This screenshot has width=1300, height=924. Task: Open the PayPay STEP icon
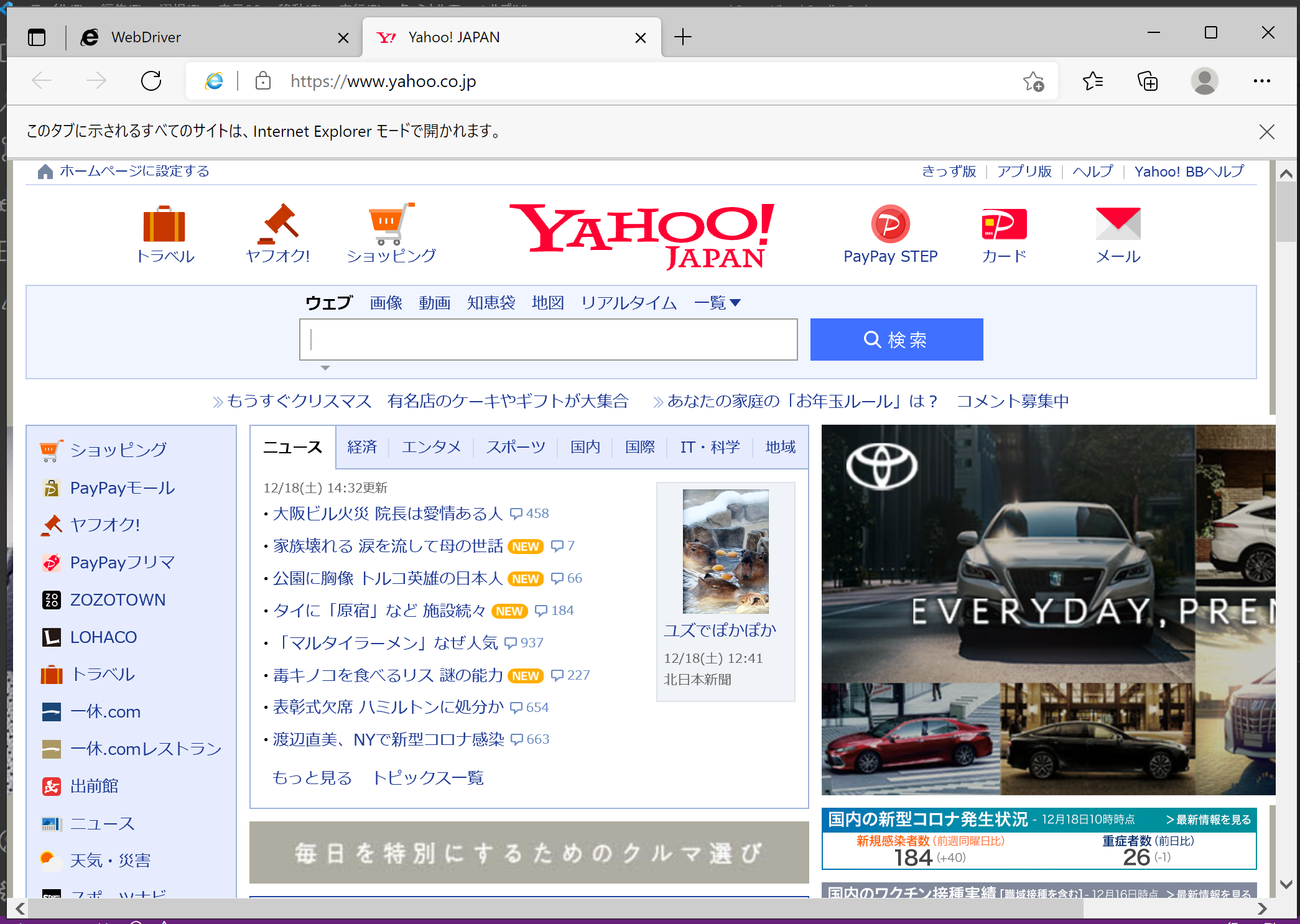(x=890, y=224)
